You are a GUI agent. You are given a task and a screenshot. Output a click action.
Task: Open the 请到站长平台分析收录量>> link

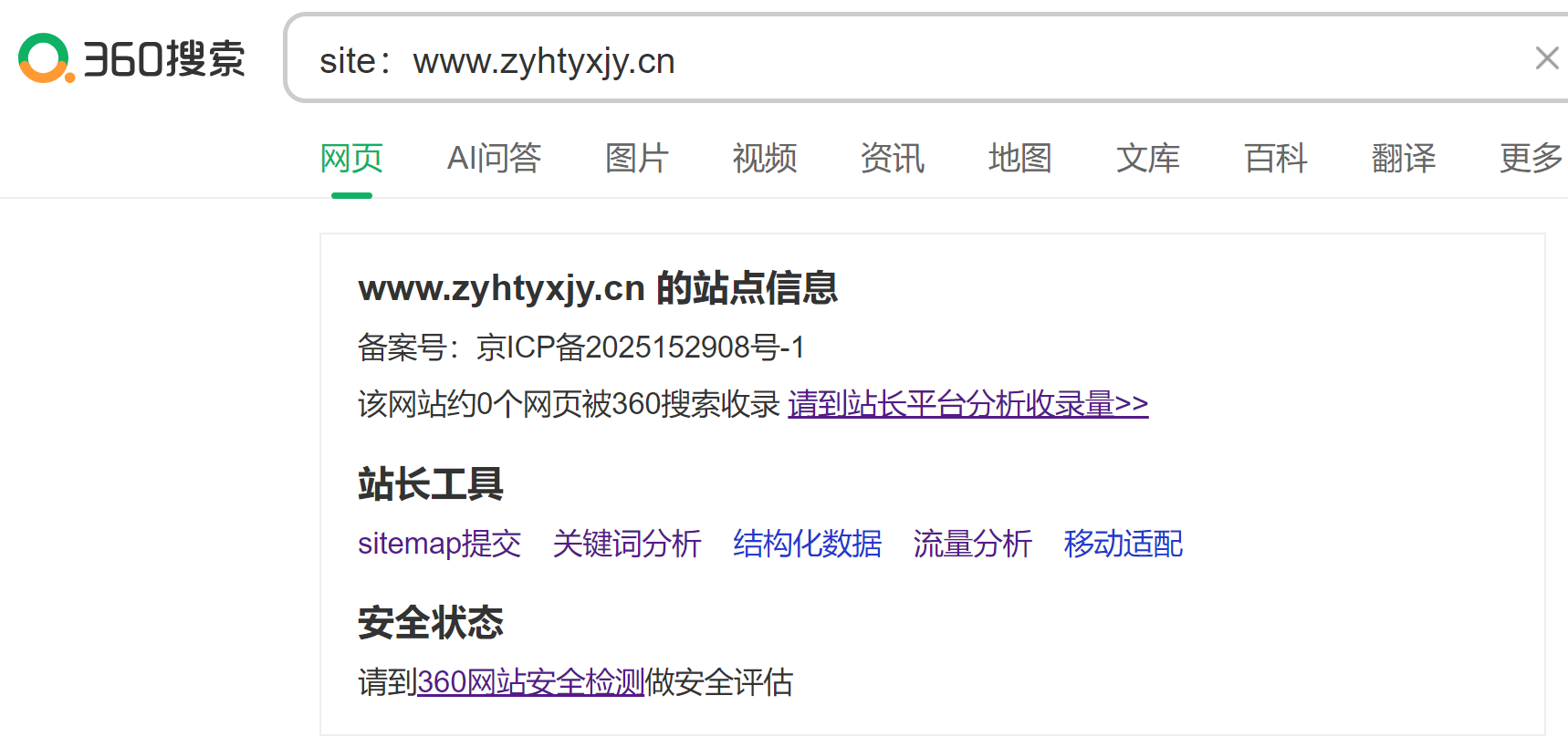968,404
